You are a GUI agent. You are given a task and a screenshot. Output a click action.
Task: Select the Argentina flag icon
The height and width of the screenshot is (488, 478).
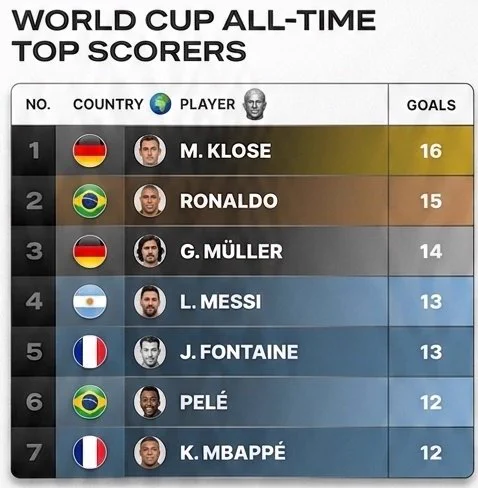(90, 302)
